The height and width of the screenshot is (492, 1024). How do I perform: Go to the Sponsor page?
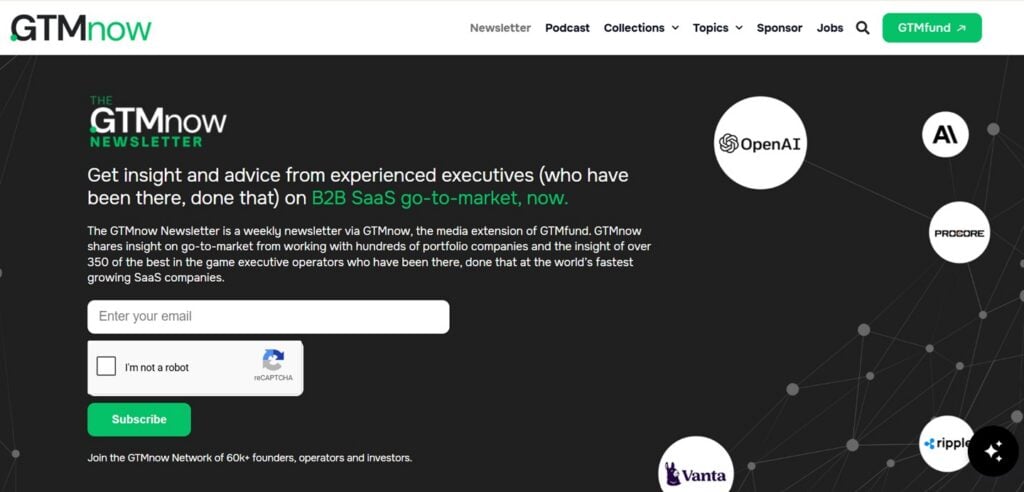click(779, 28)
